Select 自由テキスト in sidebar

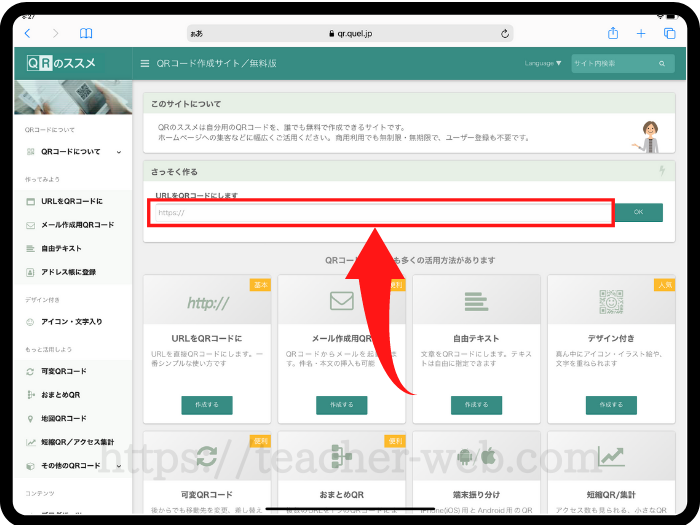point(73,249)
